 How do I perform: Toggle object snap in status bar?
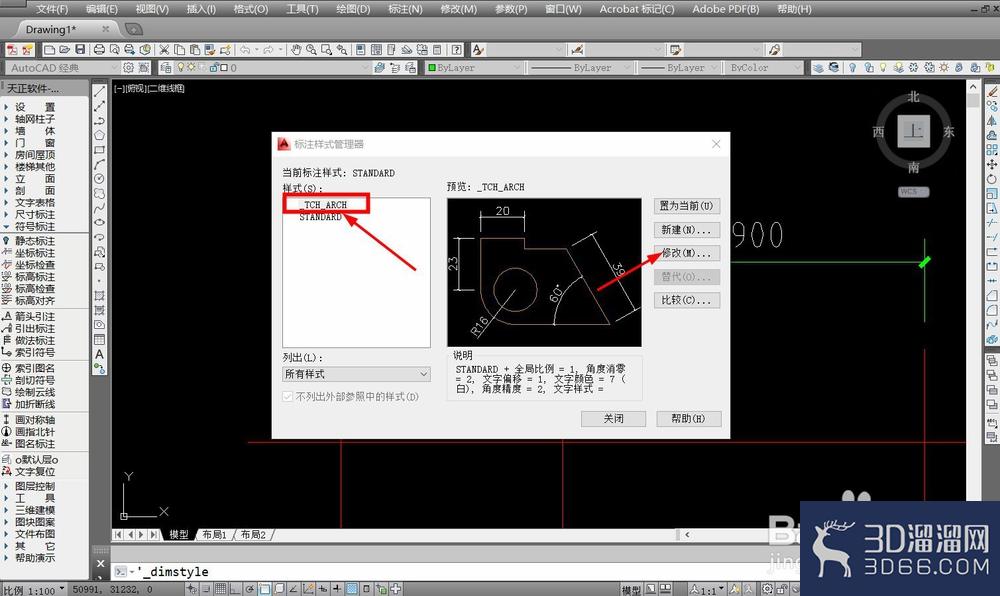tap(264, 590)
